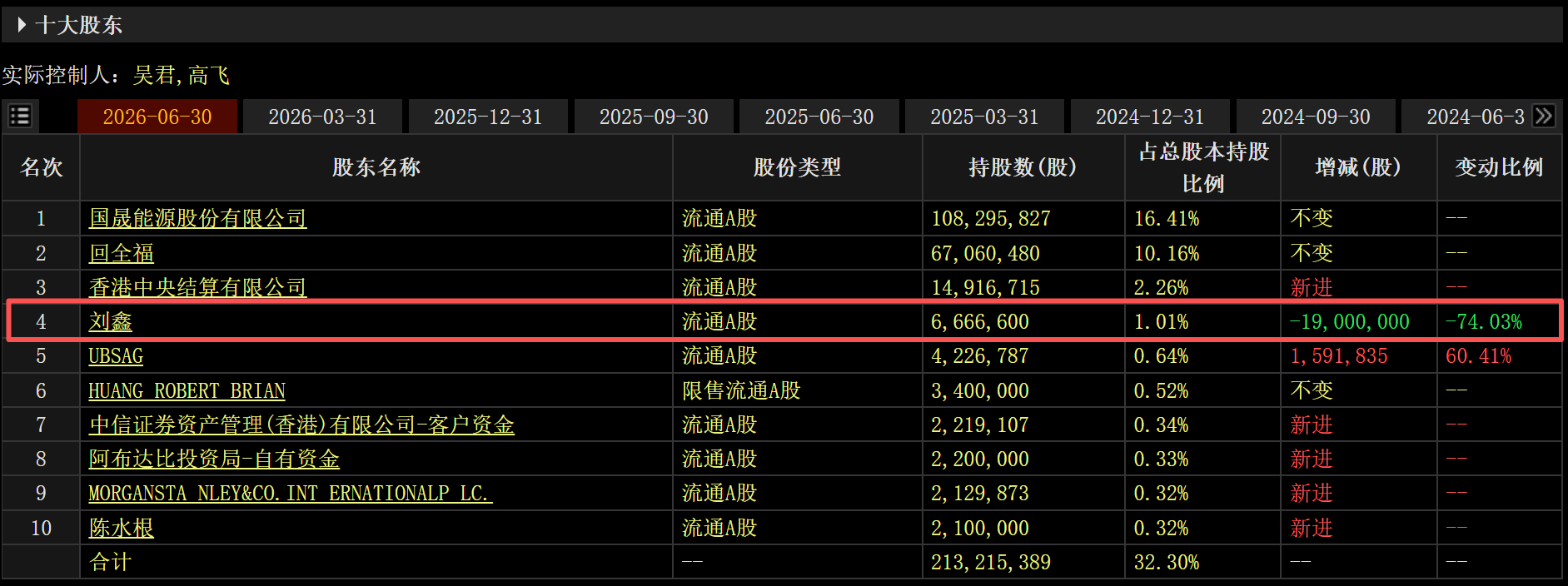Image resolution: width=1568 pixels, height=586 pixels.
Task: Open HUANG ROBERT BRIAN shareholder link
Action: (x=187, y=390)
